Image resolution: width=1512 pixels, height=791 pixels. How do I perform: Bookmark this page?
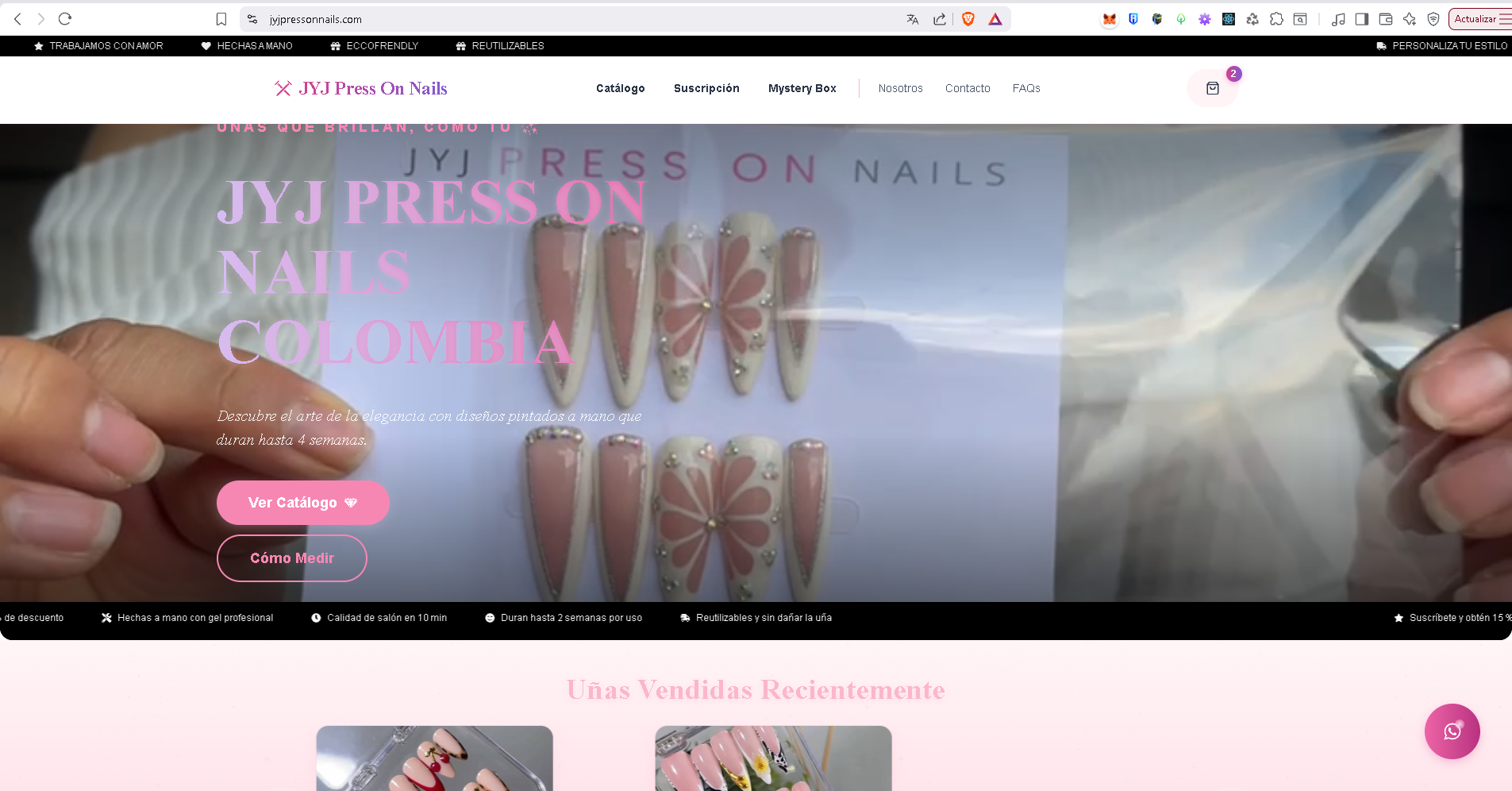(221, 19)
